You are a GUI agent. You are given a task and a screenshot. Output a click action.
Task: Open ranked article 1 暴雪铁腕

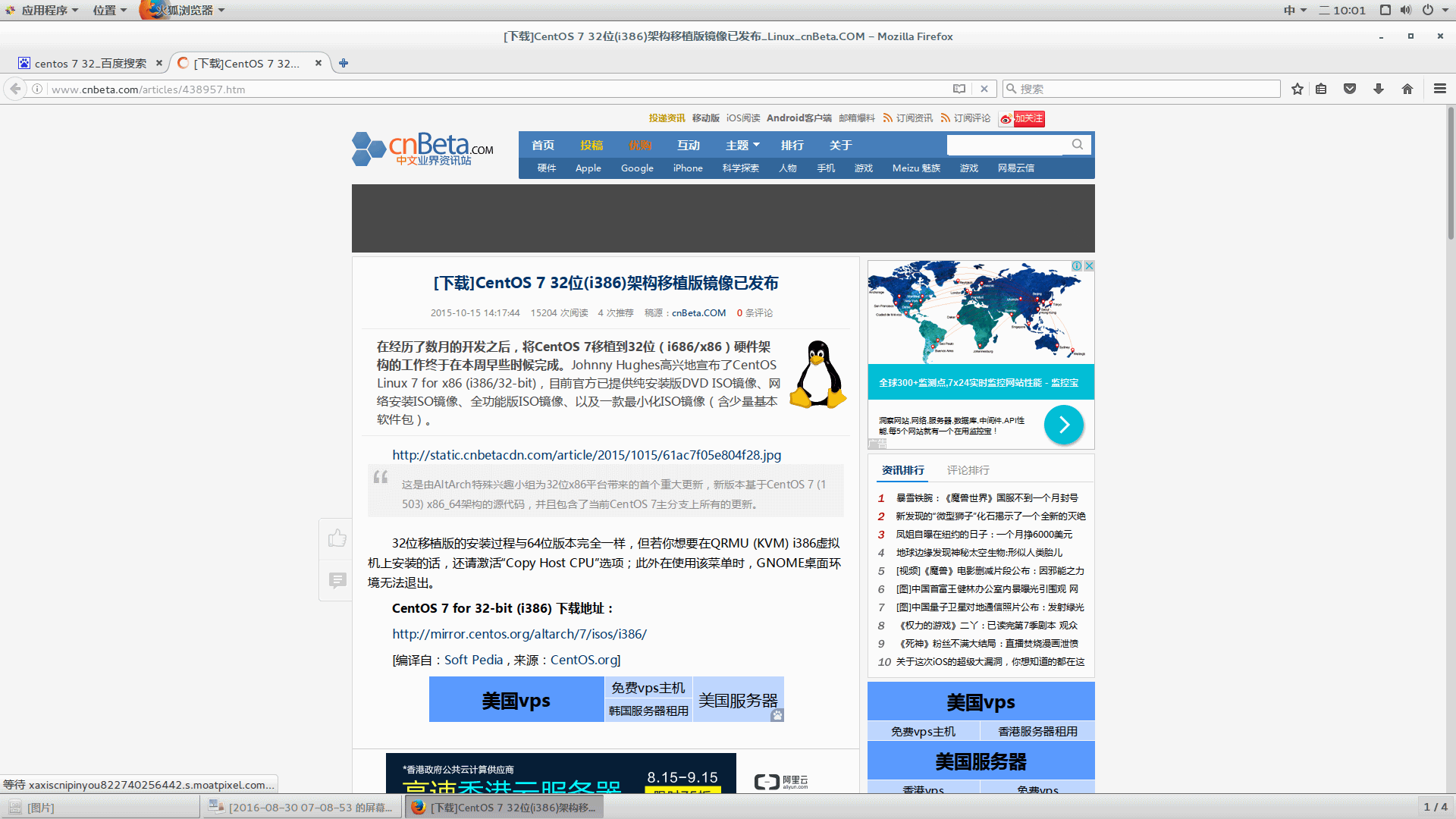point(987,498)
